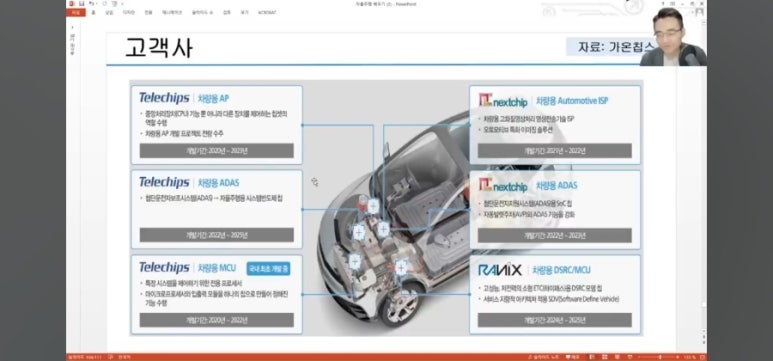Select the Telechips 차량용 MCU box heading
This screenshot has width=773, height=361.
[x=187, y=268]
